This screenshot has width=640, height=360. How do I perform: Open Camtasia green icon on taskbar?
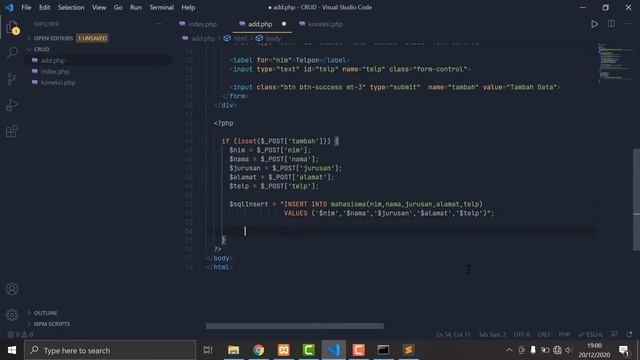[309, 350]
